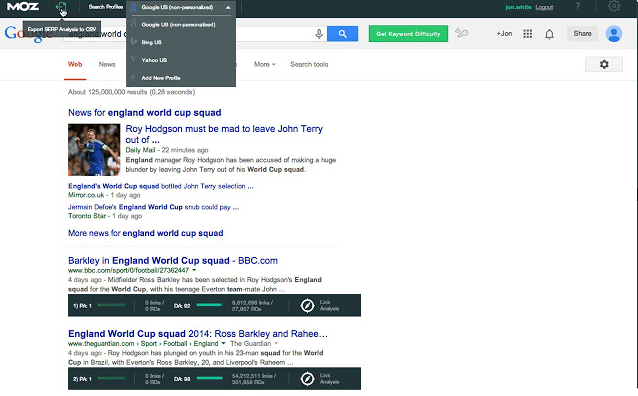Open Link Analysis compass for BBC result
This screenshot has width=638, height=396.
[x=307, y=305]
